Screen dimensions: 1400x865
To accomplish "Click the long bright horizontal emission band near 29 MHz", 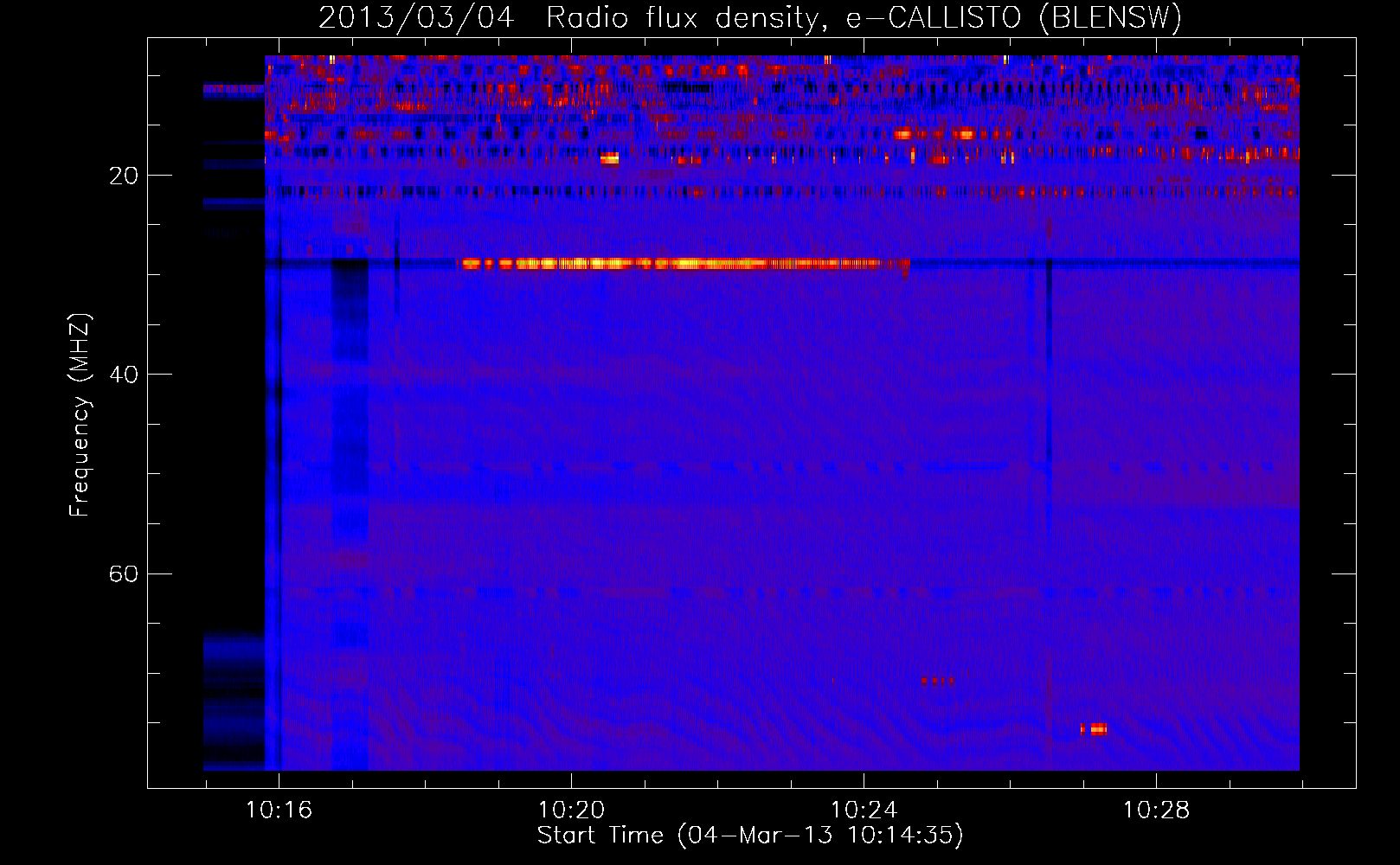I will point(684,264).
